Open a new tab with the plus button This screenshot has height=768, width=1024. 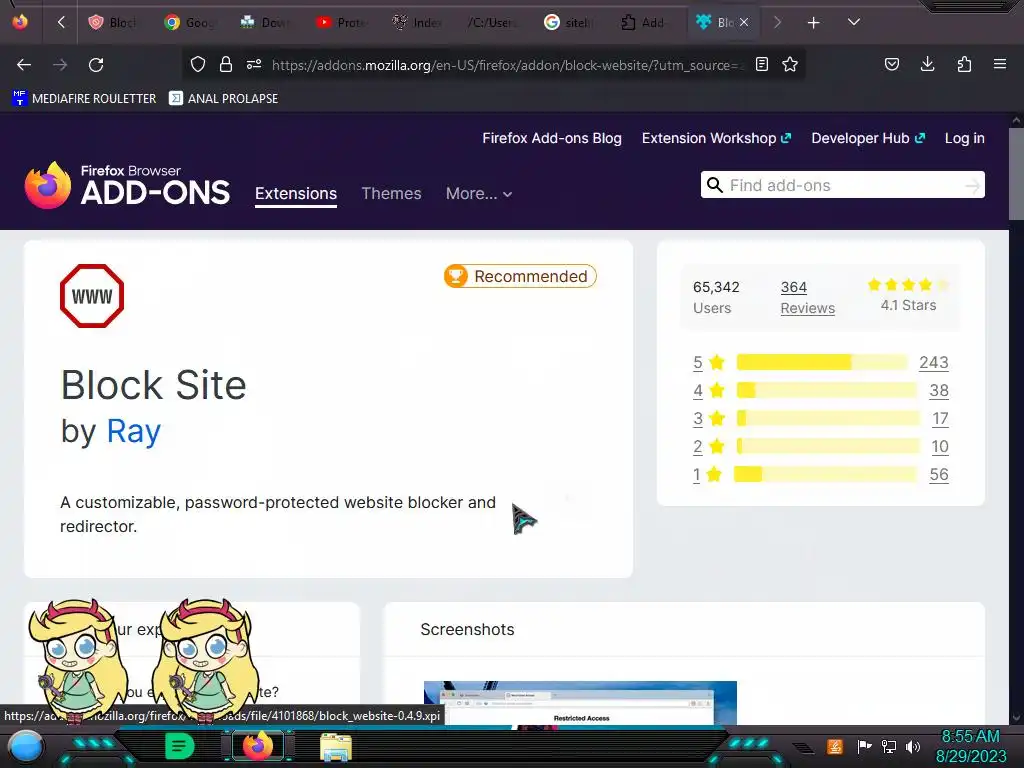pyautogui.click(x=813, y=23)
